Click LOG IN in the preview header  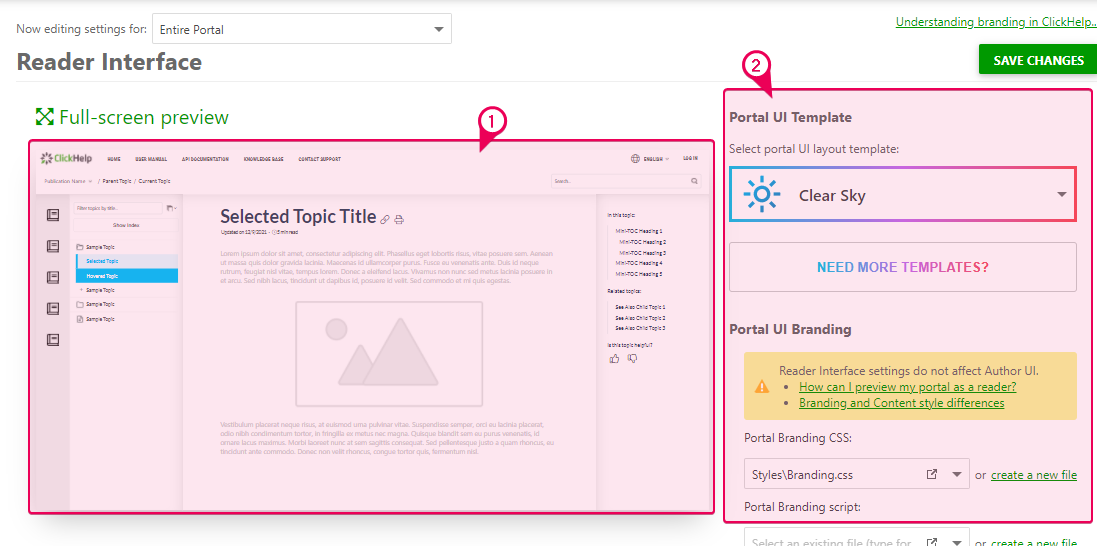[x=691, y=159]
